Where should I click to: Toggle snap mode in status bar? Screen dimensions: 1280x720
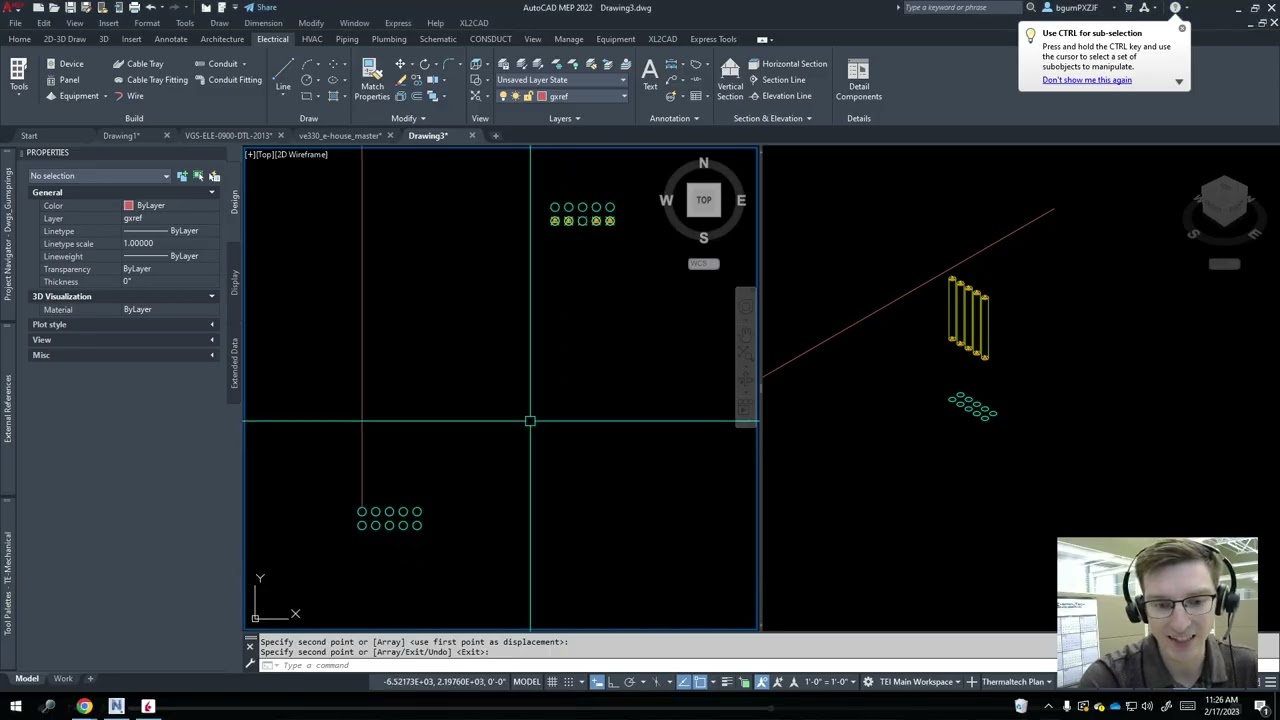point(569,682)
